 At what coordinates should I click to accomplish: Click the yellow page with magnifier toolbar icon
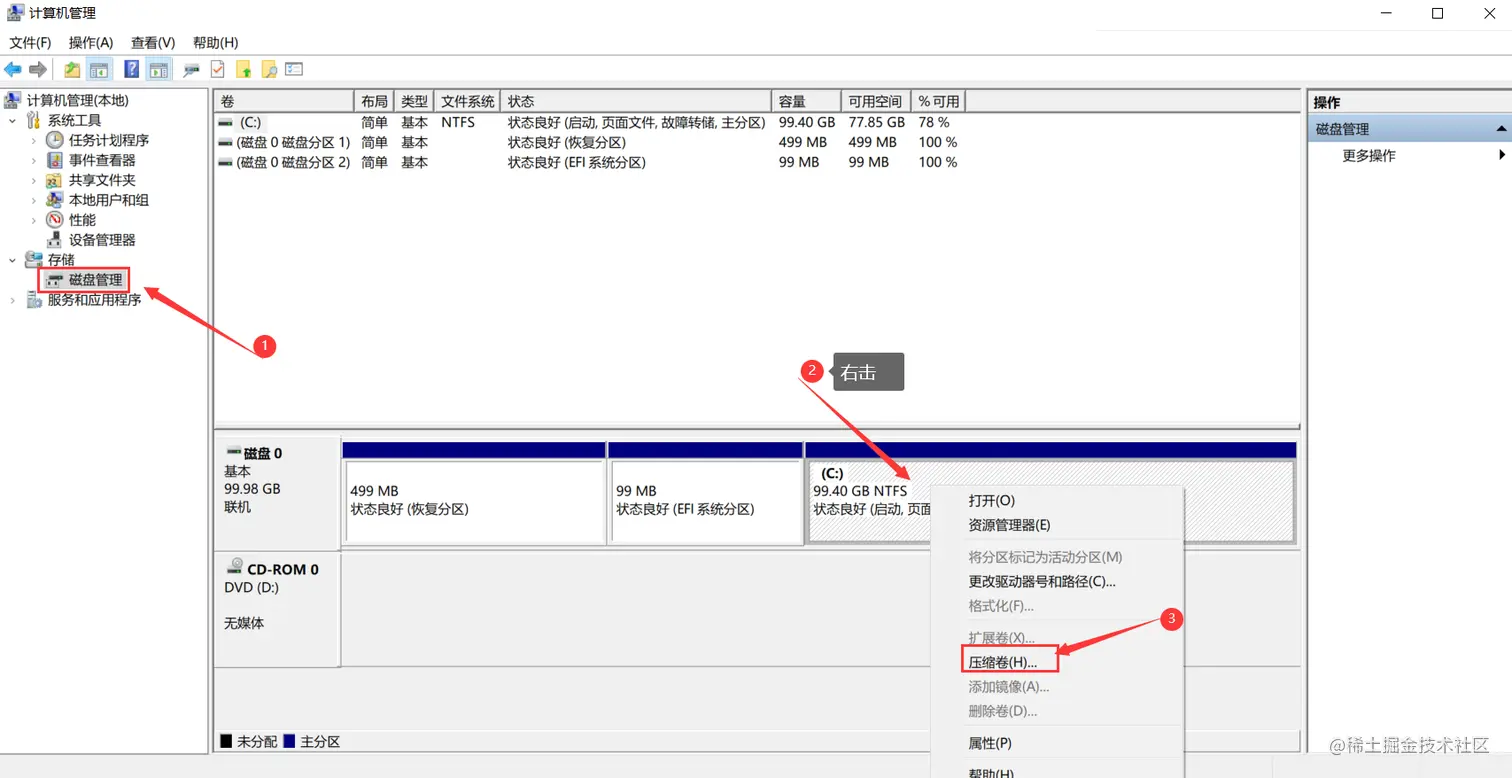(268, 69)
